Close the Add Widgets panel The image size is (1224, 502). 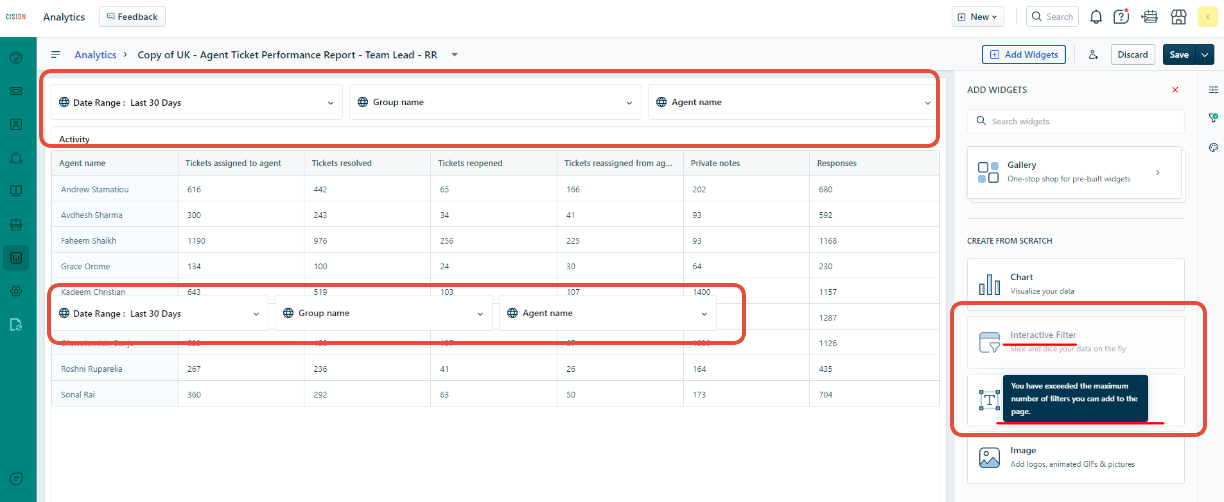pos(1175,90)
